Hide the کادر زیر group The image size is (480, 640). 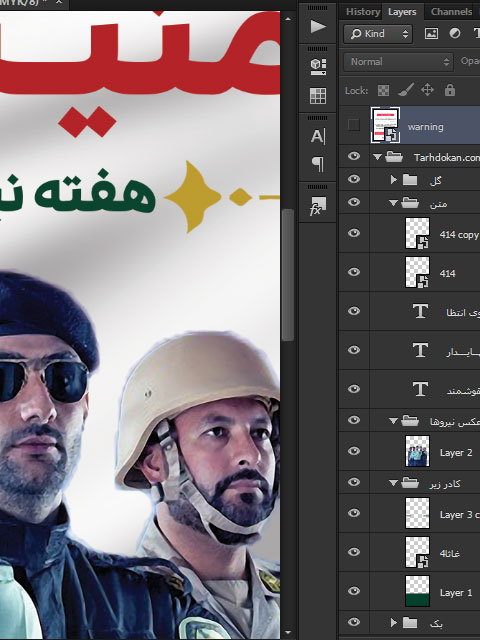tap(354, 482)
